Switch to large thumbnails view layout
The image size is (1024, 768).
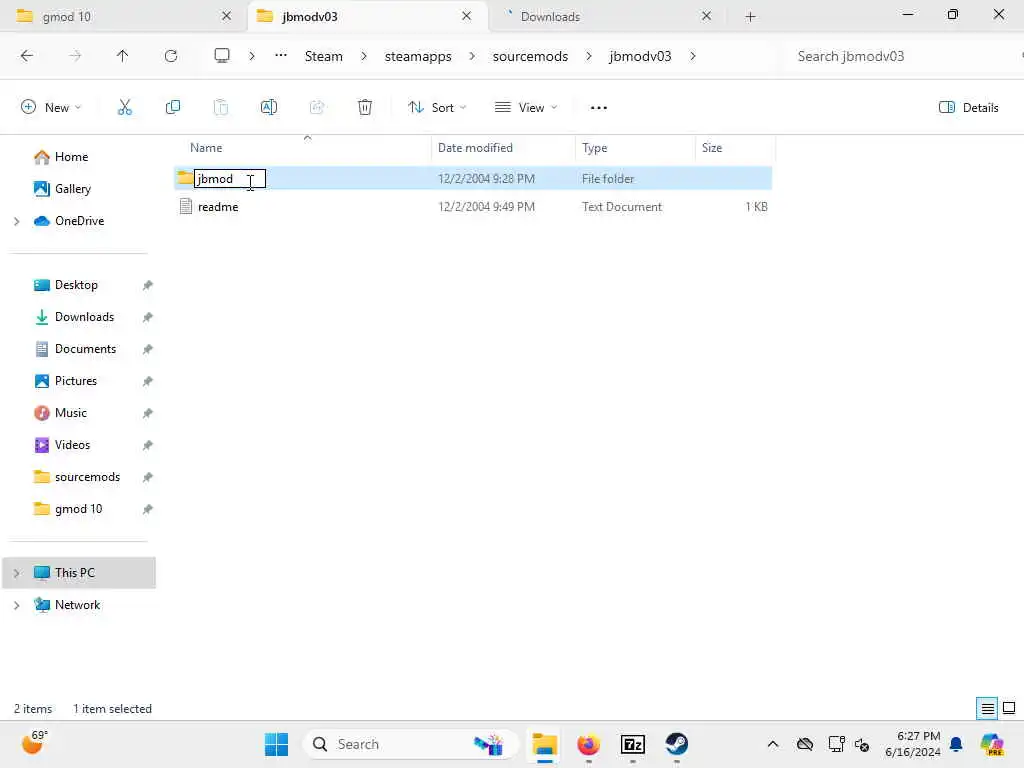tap(1009, 708)
